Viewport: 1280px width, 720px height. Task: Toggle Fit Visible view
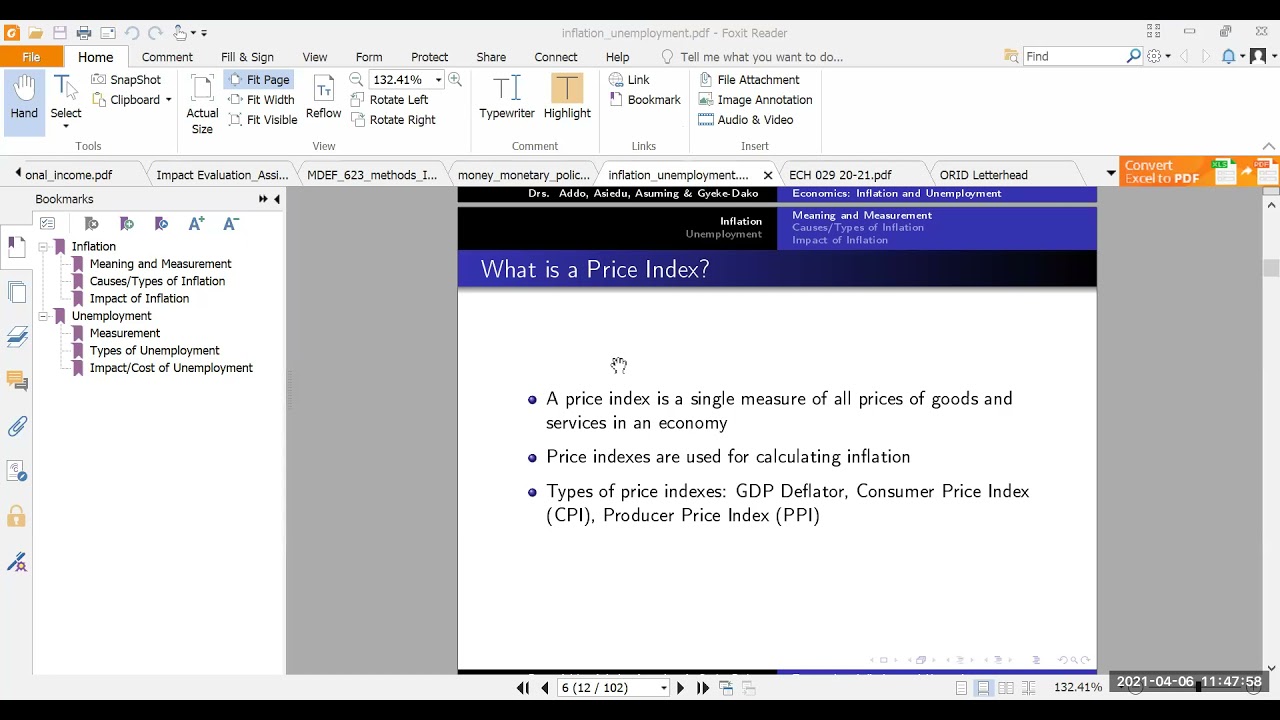click(263, 120)
